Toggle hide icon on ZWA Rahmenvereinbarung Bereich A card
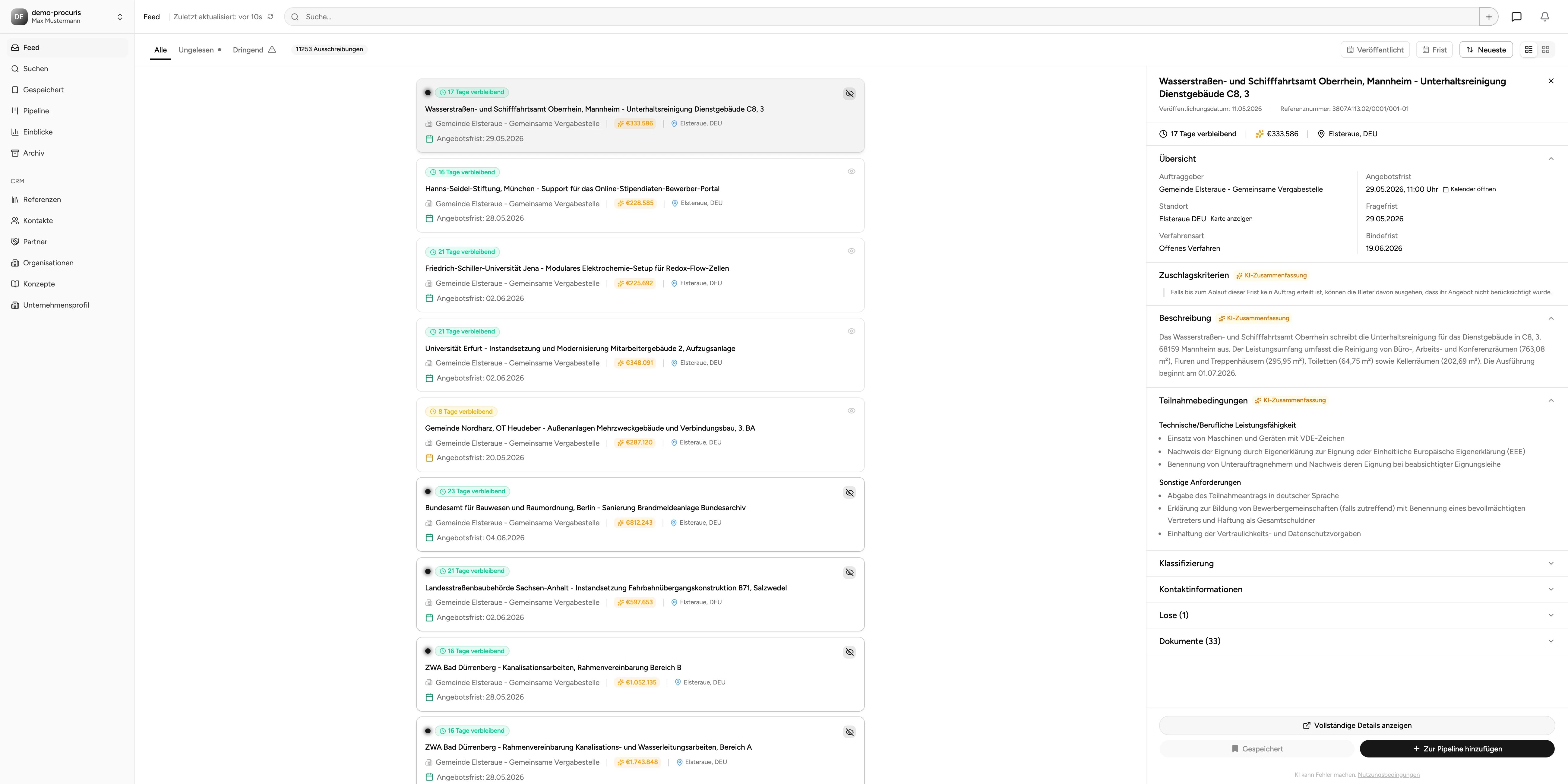Viewport: 1568px width, 784px height. coord(849,732)
